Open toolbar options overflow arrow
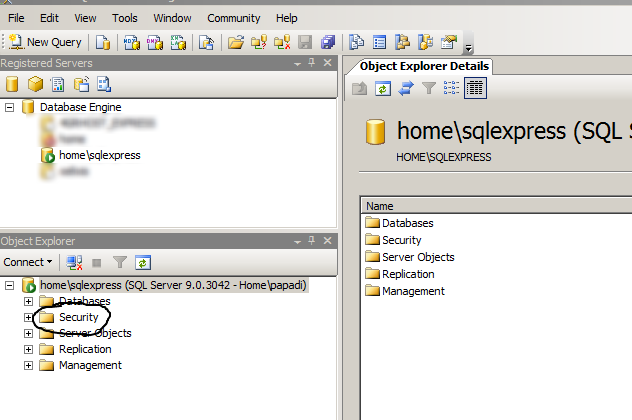The height and width of the screenshot is (420, 632). [468, 48]
